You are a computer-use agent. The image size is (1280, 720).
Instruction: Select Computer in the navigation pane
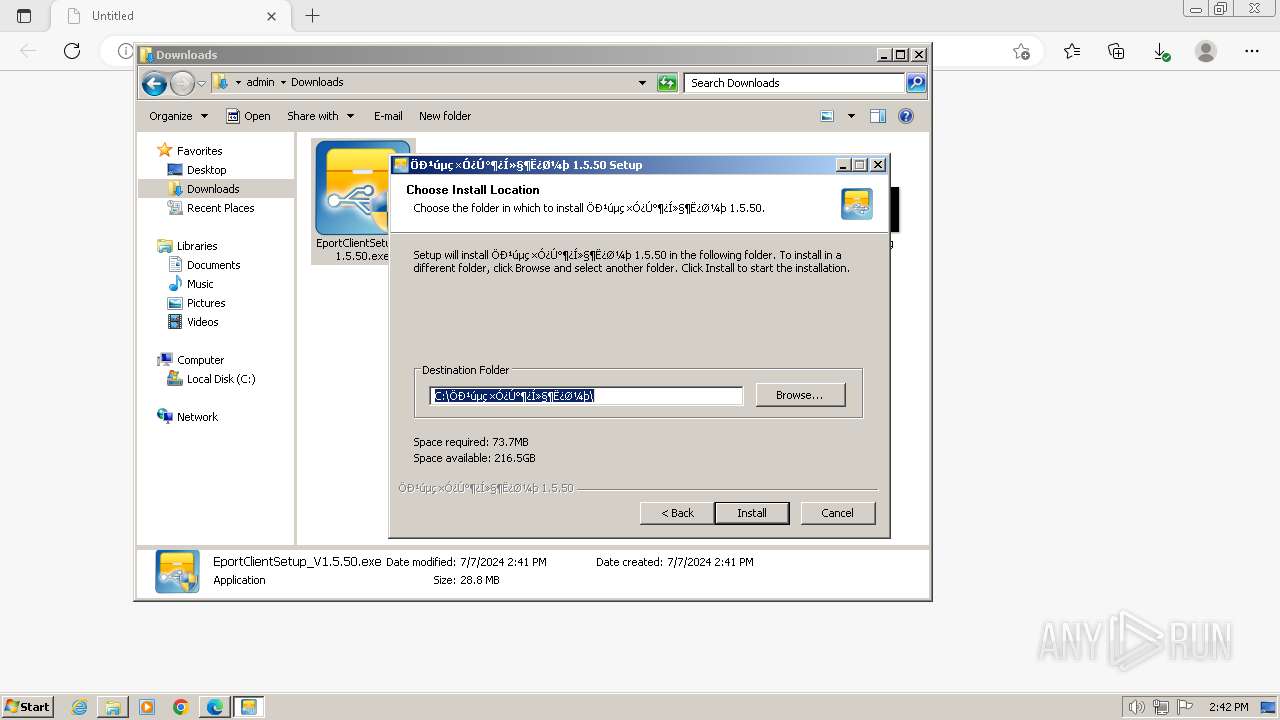[x=200, y=360]
